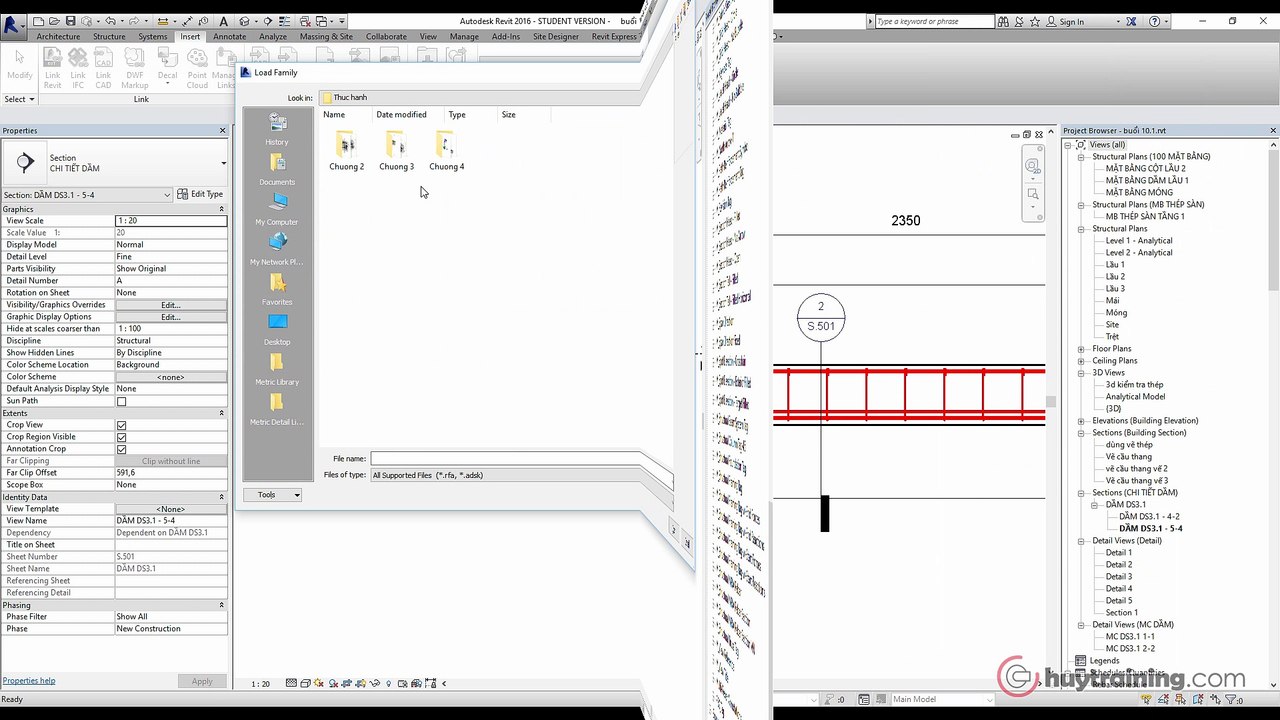This screenshot has height=720, width=1280.
Task: Click the Visual Style icon in view control bar
Action: (305, 683)
